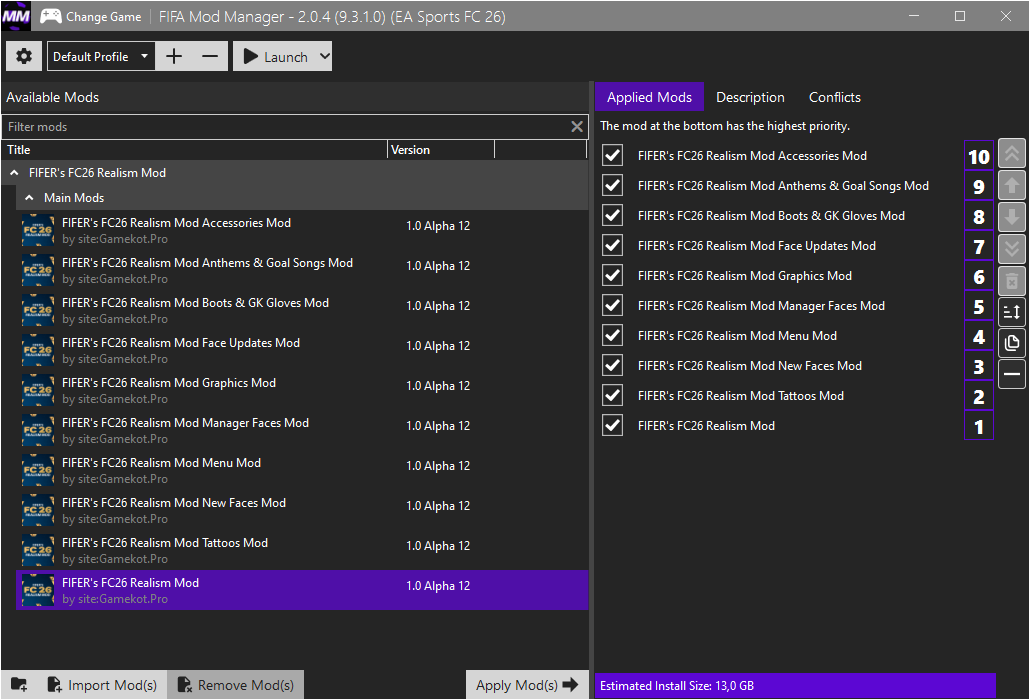Screen dimensions: 1030x700
Task: Add a new profile with plus icon
Action: pos(174,57)
